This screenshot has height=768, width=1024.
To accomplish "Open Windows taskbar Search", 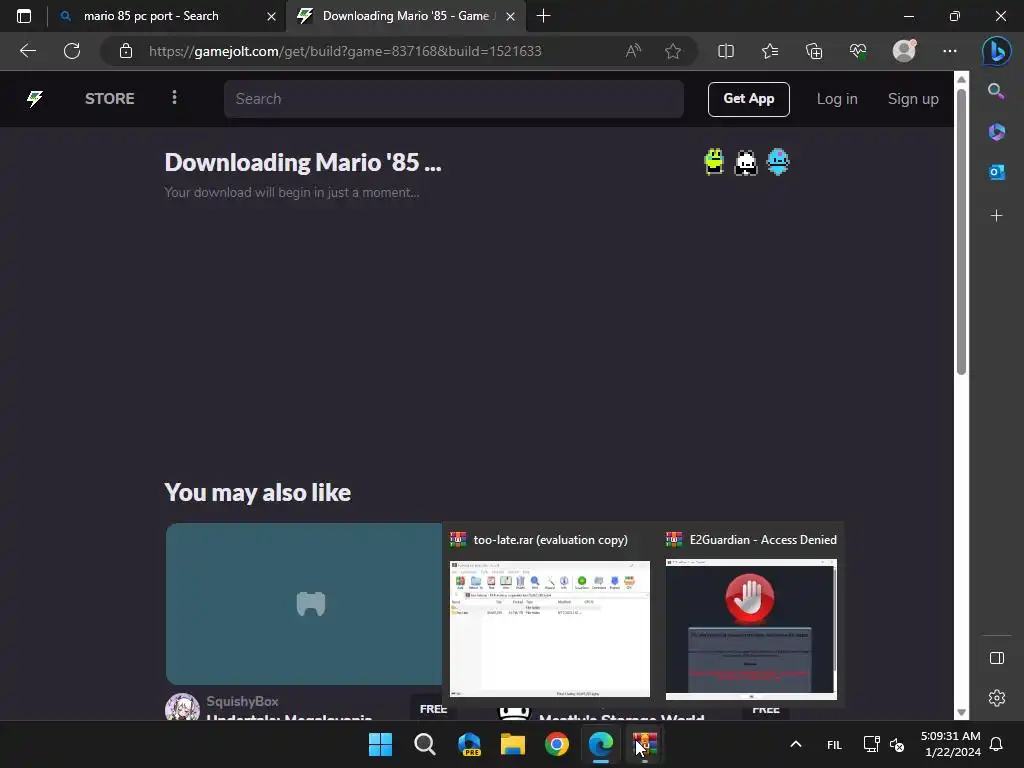I will point(424,744).
